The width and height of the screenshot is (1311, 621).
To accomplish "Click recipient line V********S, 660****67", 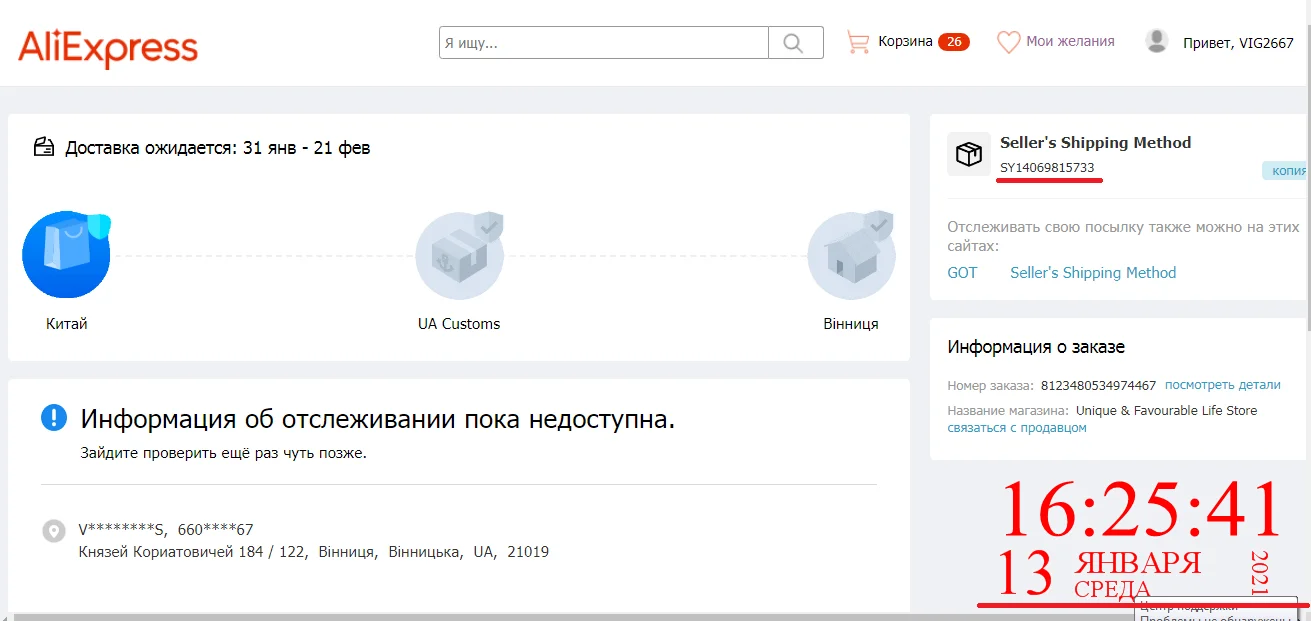I will point(166,529).
